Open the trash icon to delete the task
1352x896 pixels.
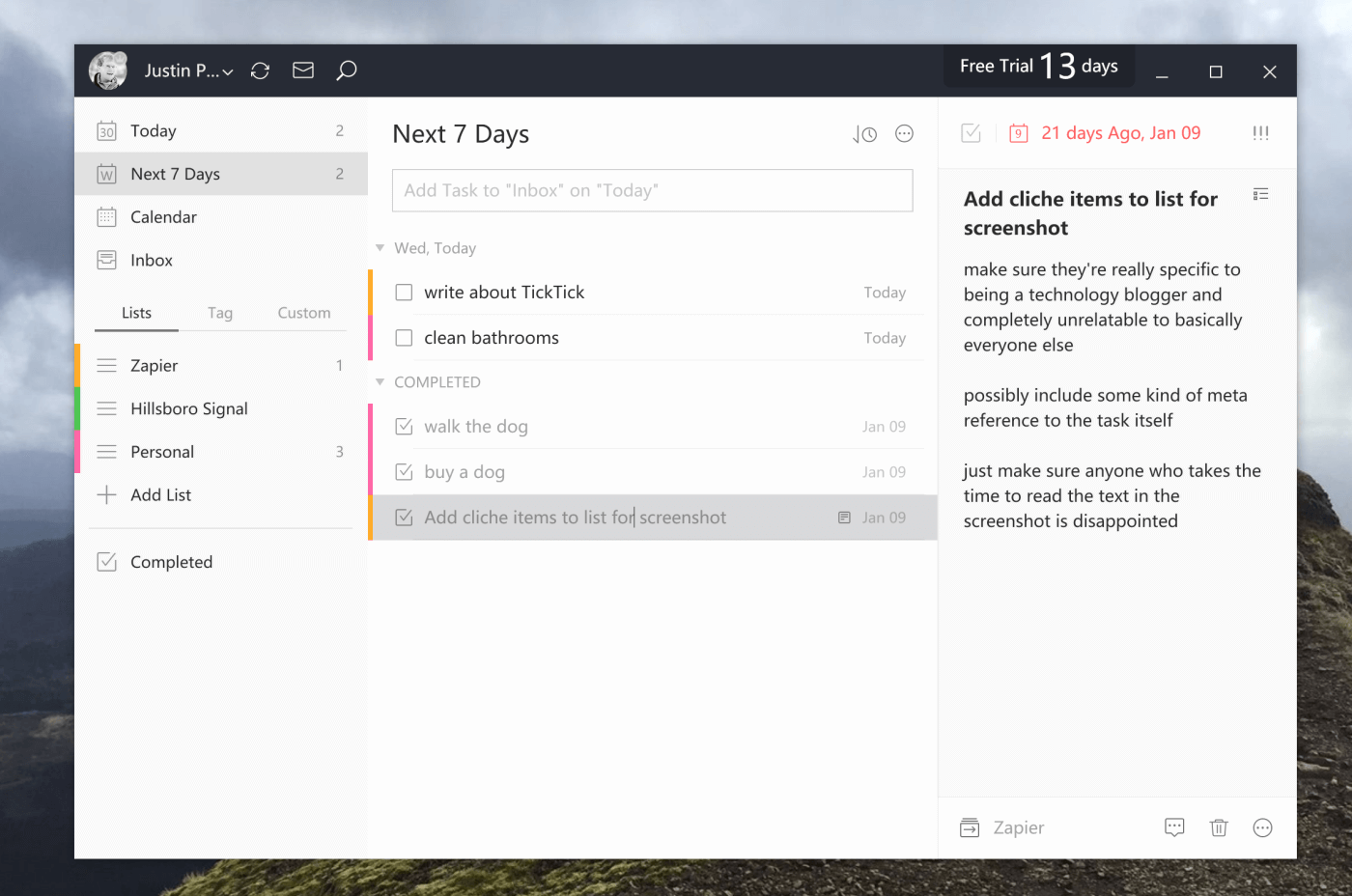(1218, 827)
